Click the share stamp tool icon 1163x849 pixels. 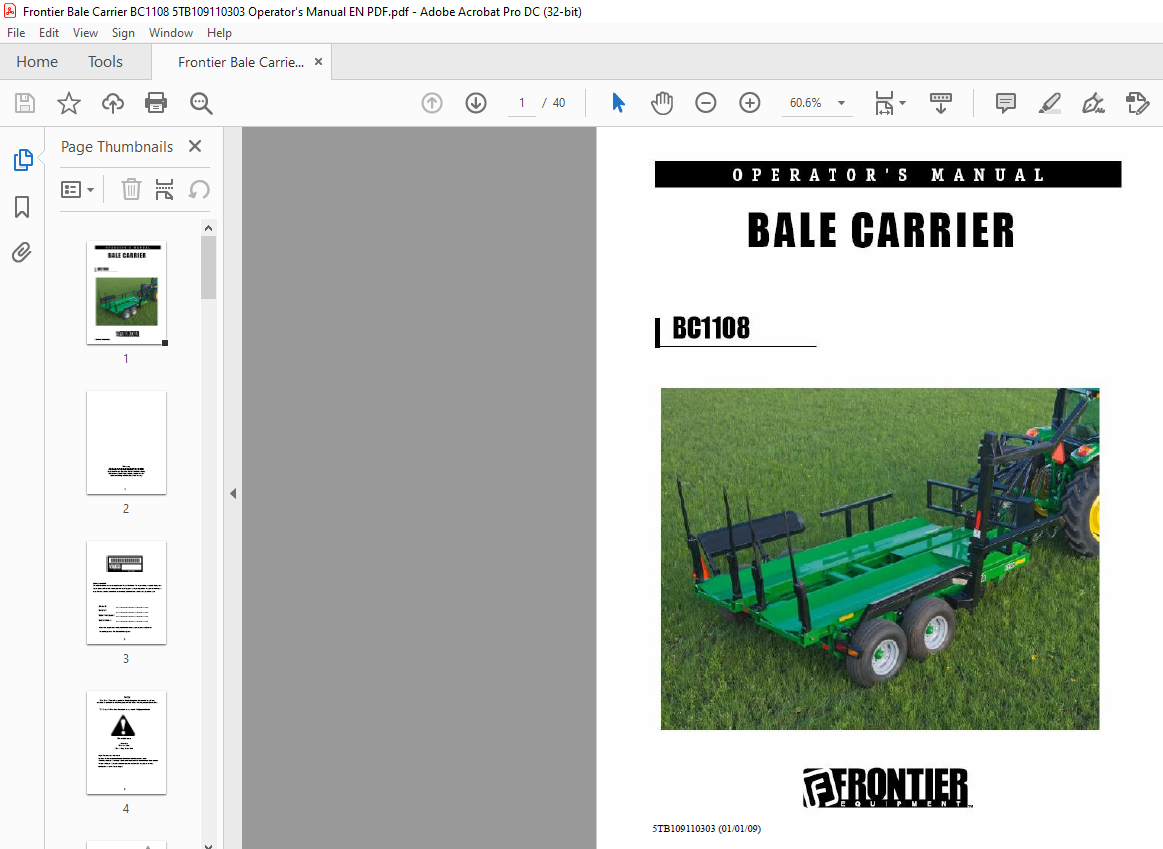1137,103
